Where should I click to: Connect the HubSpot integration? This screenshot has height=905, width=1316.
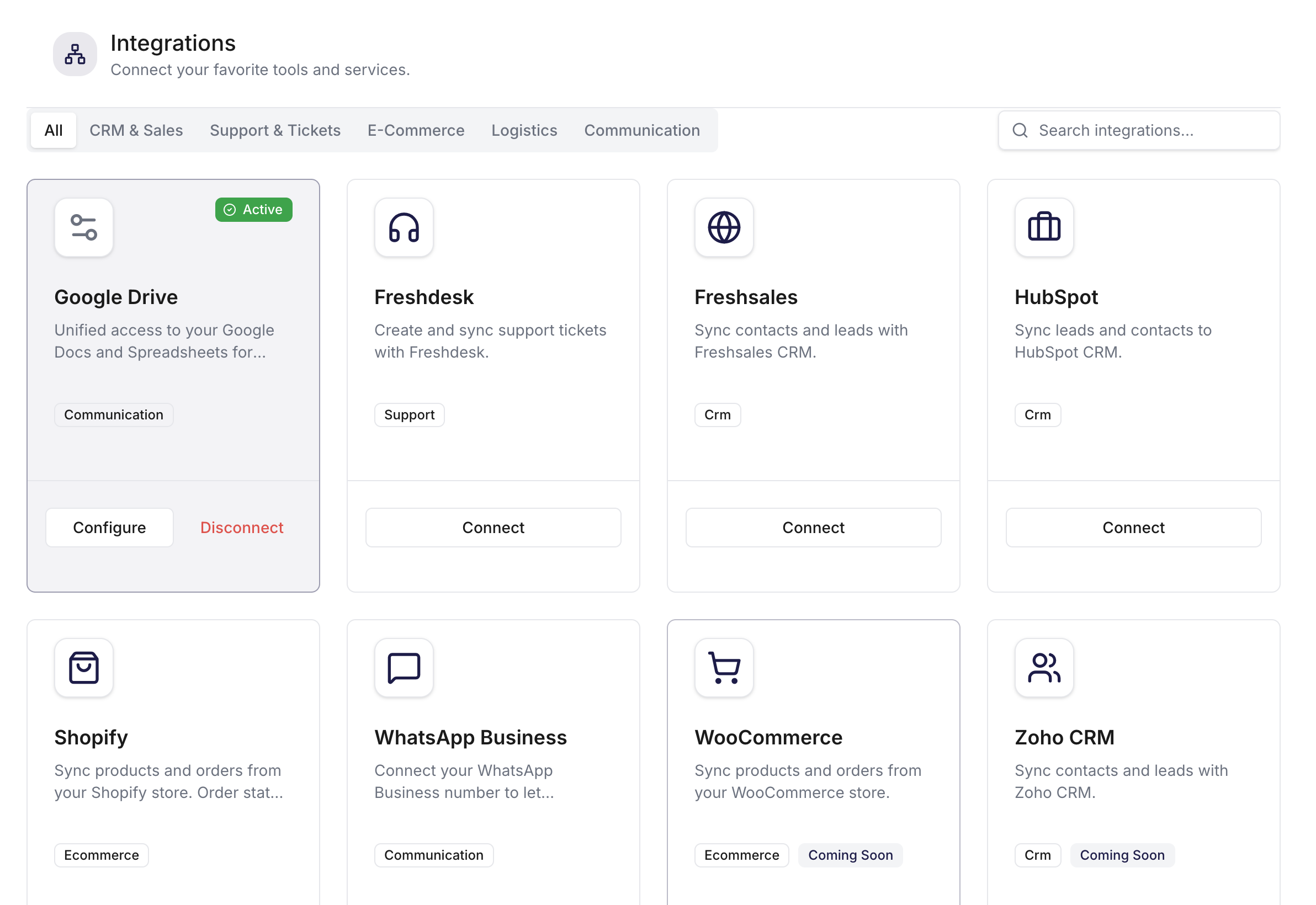[x=1133, y=528]
